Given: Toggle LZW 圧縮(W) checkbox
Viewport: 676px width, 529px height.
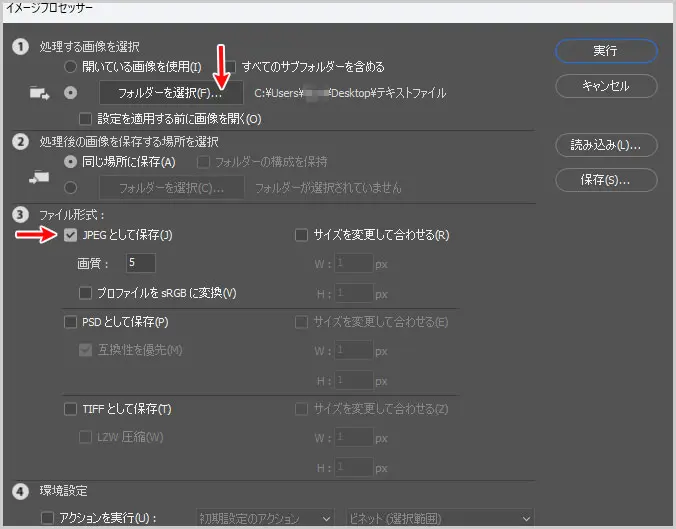Looking at the screenshot, I should coord(85,437).
